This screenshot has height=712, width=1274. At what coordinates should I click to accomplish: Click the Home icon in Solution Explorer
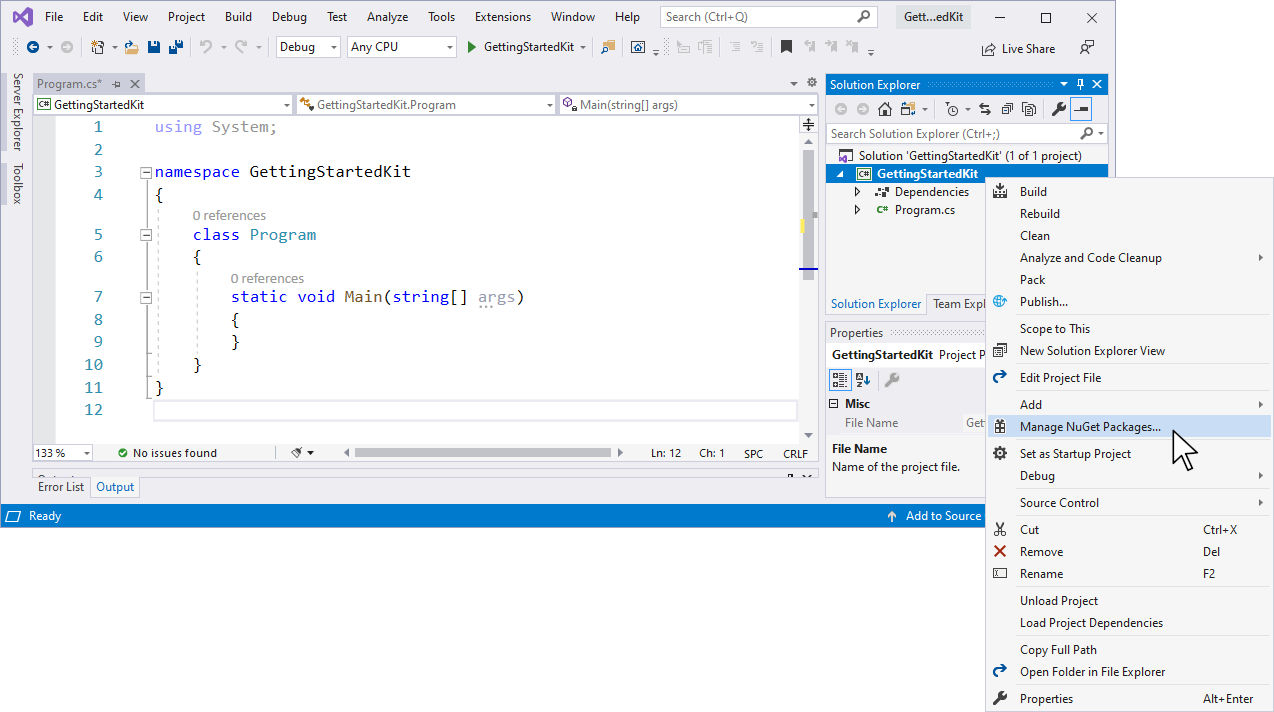pos(884,108)
